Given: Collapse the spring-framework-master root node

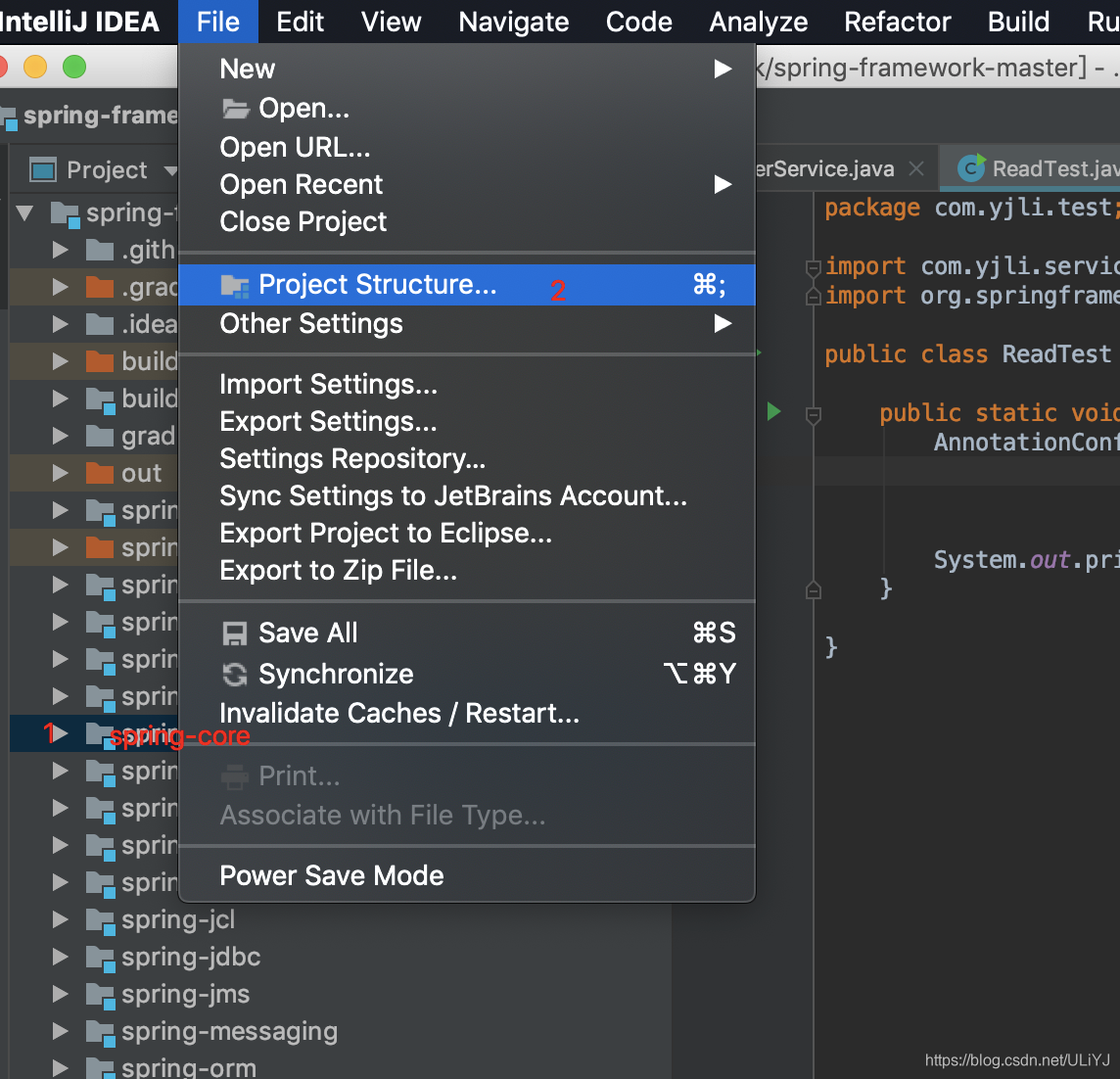Looking at the screenshot, I should pyautogui.click(x=23, y=212).
